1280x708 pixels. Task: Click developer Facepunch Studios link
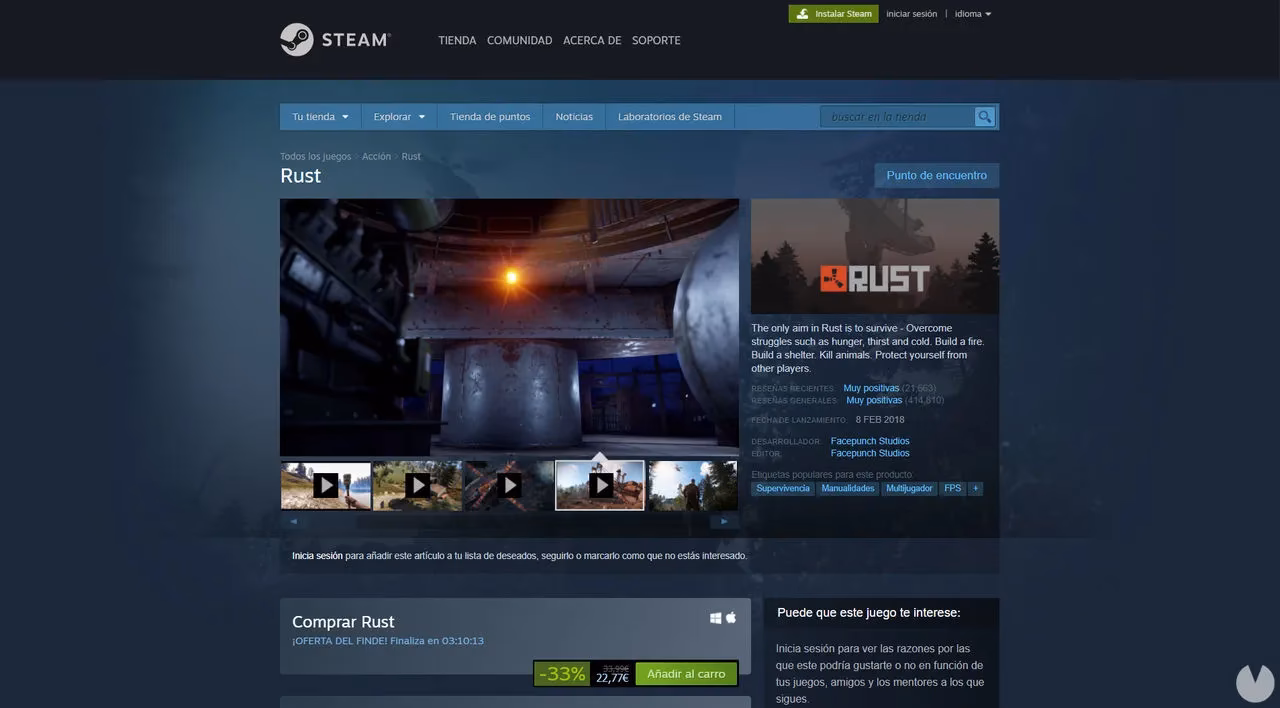tap(870, 441)
